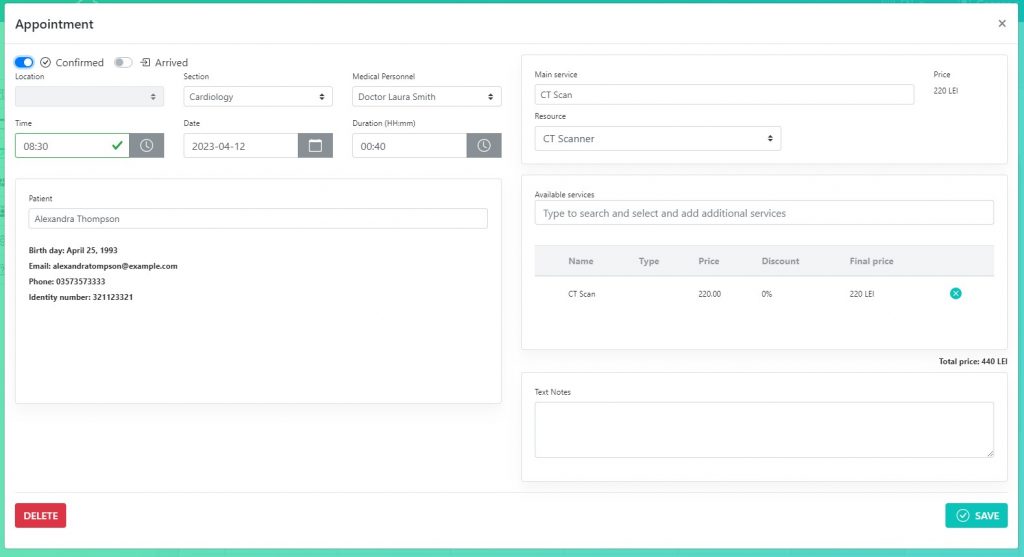Screen dimensions: 1024x557
Task: Click the clock icon beside Time field
Action: pos(147,145)
